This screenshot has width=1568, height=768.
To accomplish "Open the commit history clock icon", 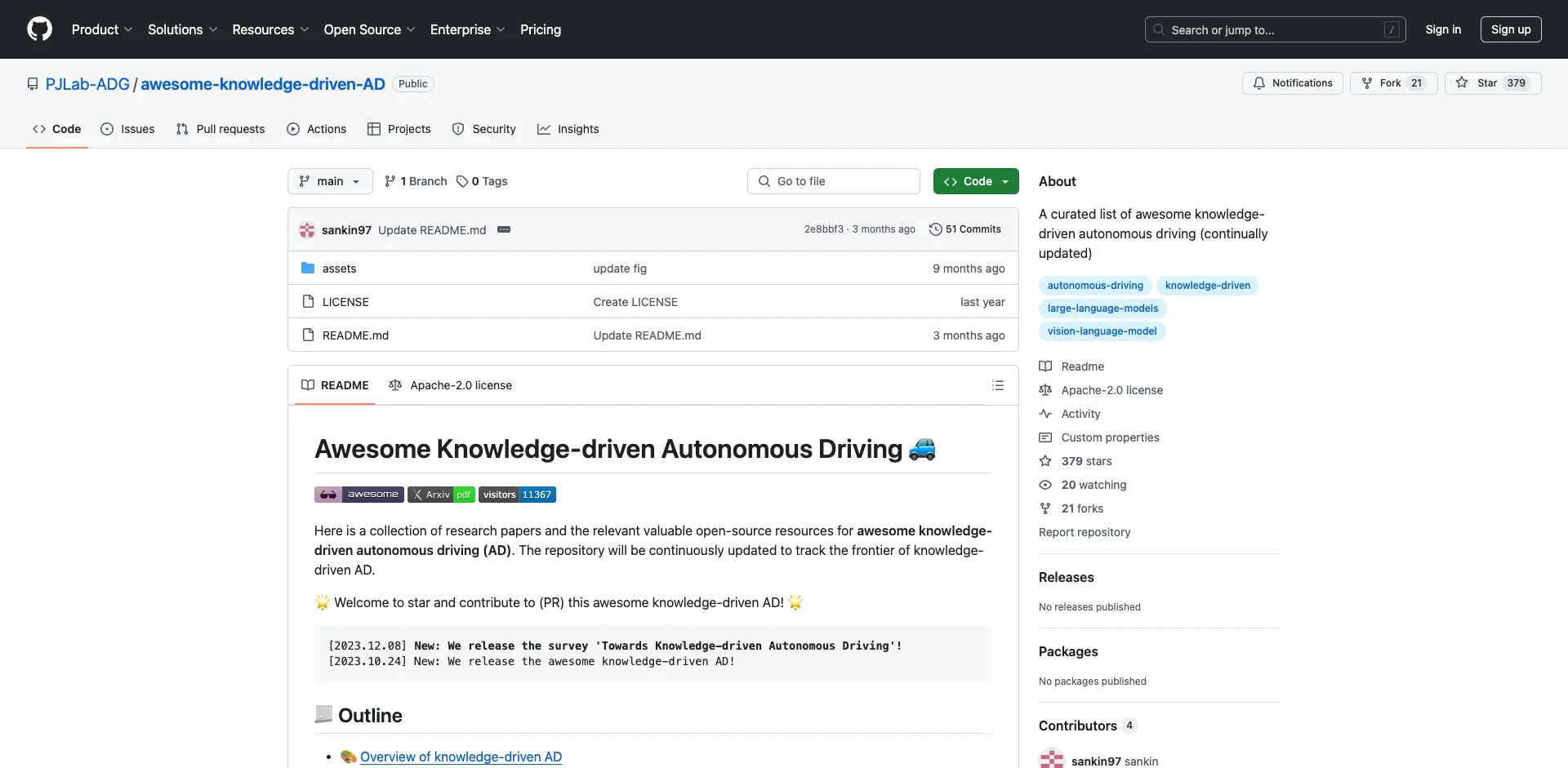I will pyautogui.click(x=936, y=229).
